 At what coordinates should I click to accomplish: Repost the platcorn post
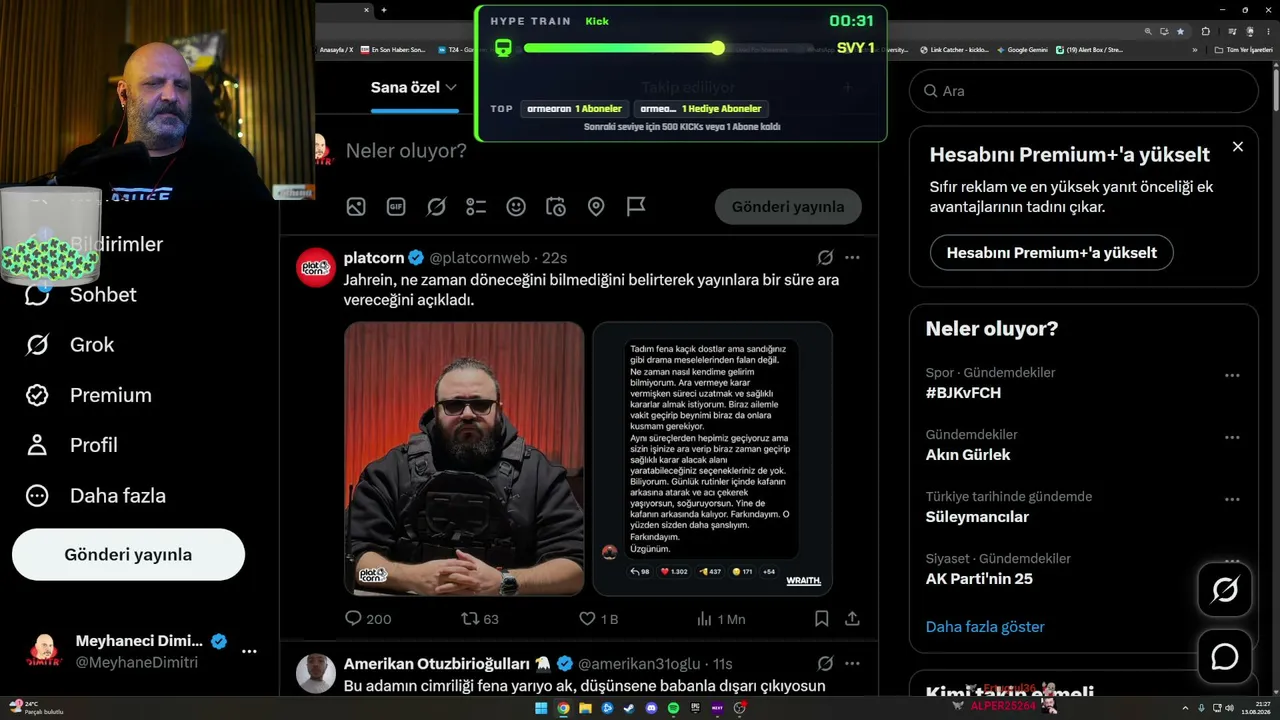coord(479,619)
